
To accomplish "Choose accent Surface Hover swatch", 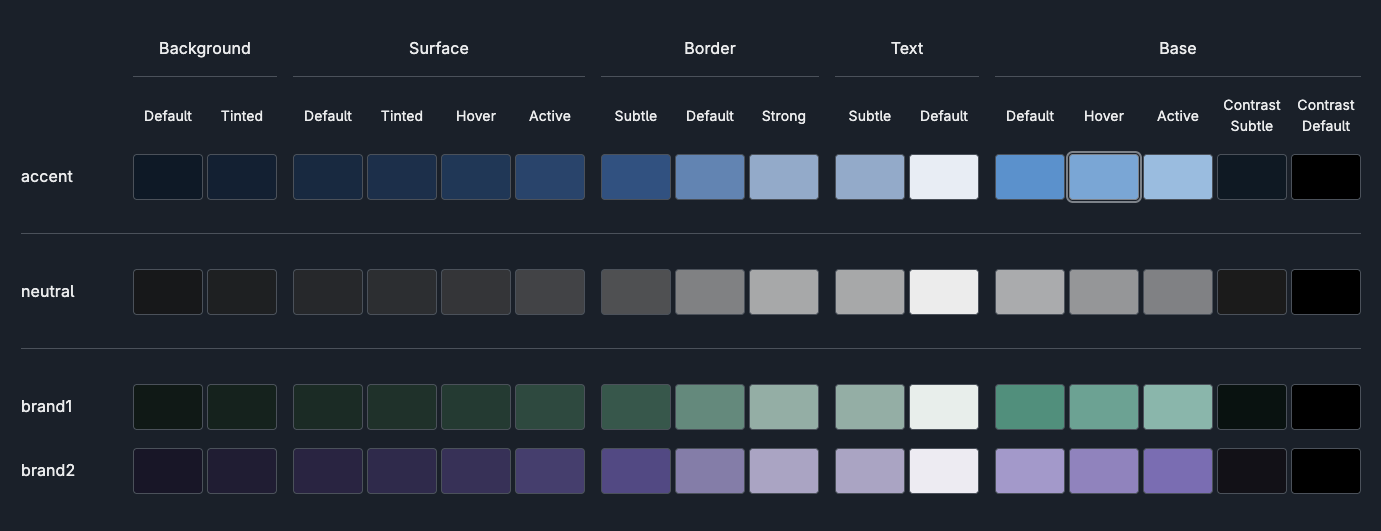I will coord(476,177).
